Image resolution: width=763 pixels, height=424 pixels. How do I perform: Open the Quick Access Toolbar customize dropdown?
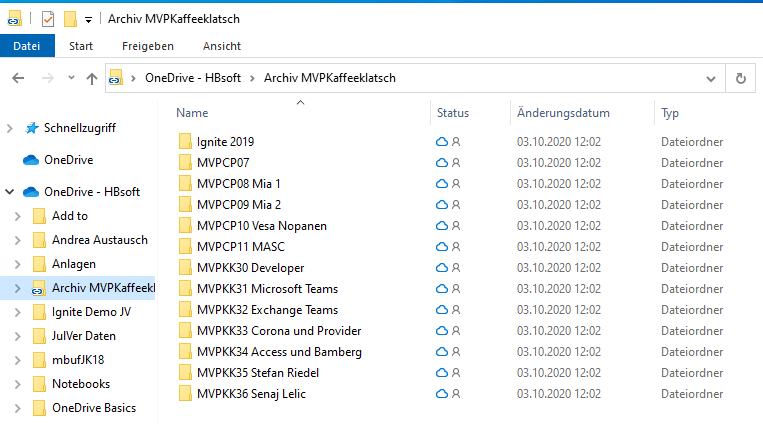click(x=88, y=19)
